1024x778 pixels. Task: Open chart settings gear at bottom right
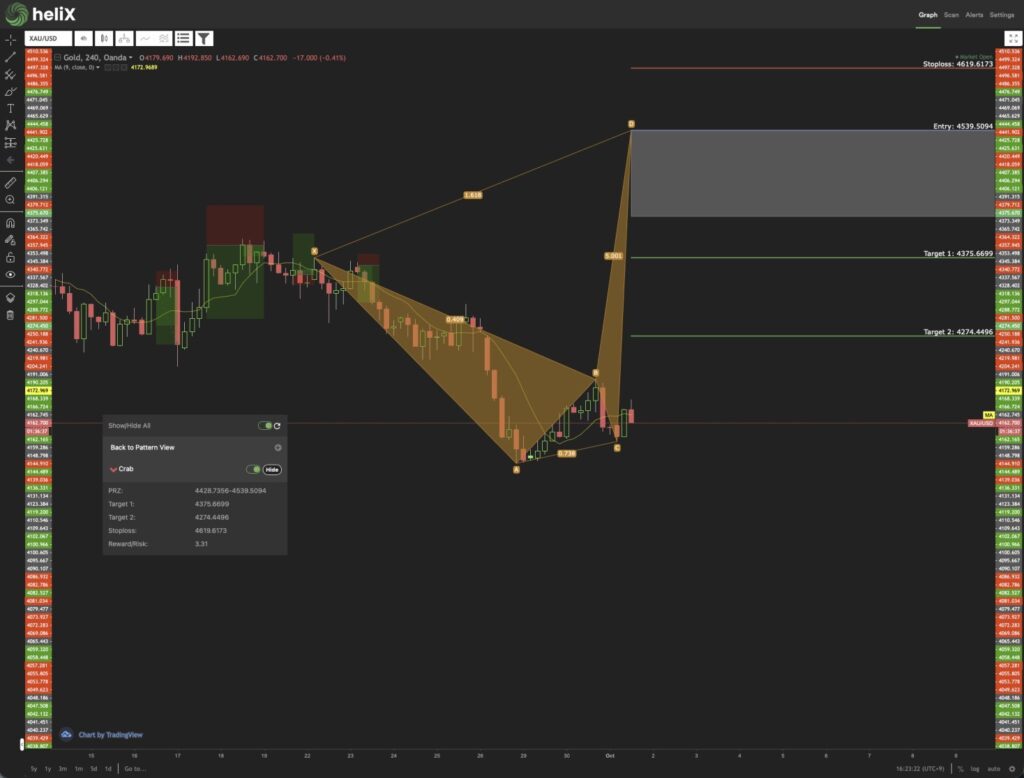(x=1012, y=769)
